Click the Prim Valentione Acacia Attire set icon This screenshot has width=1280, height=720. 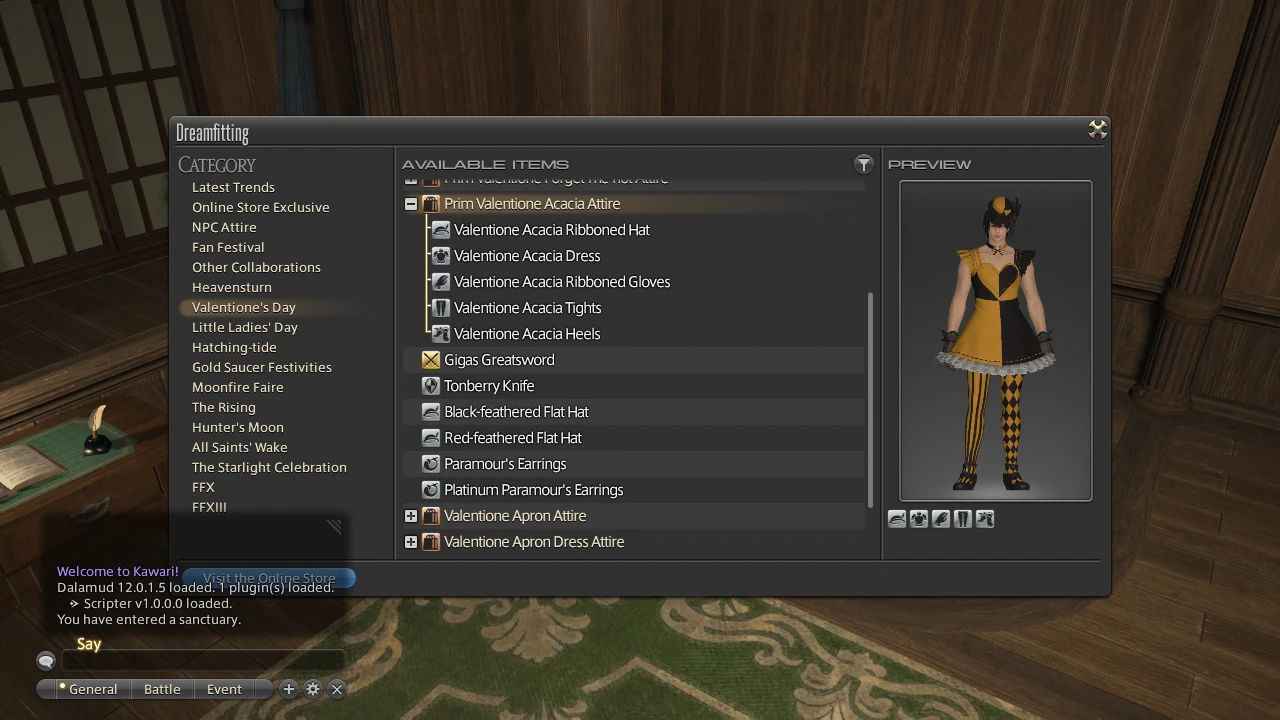pos(431,204)
